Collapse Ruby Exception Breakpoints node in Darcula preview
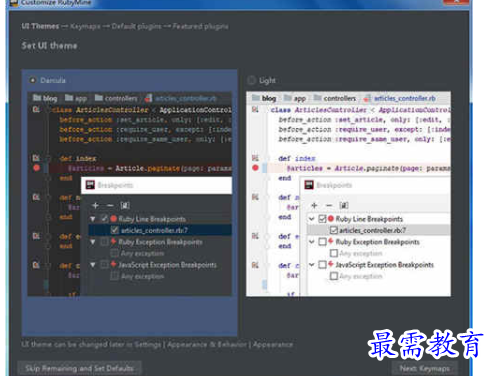492x376 pixels. 93,242
